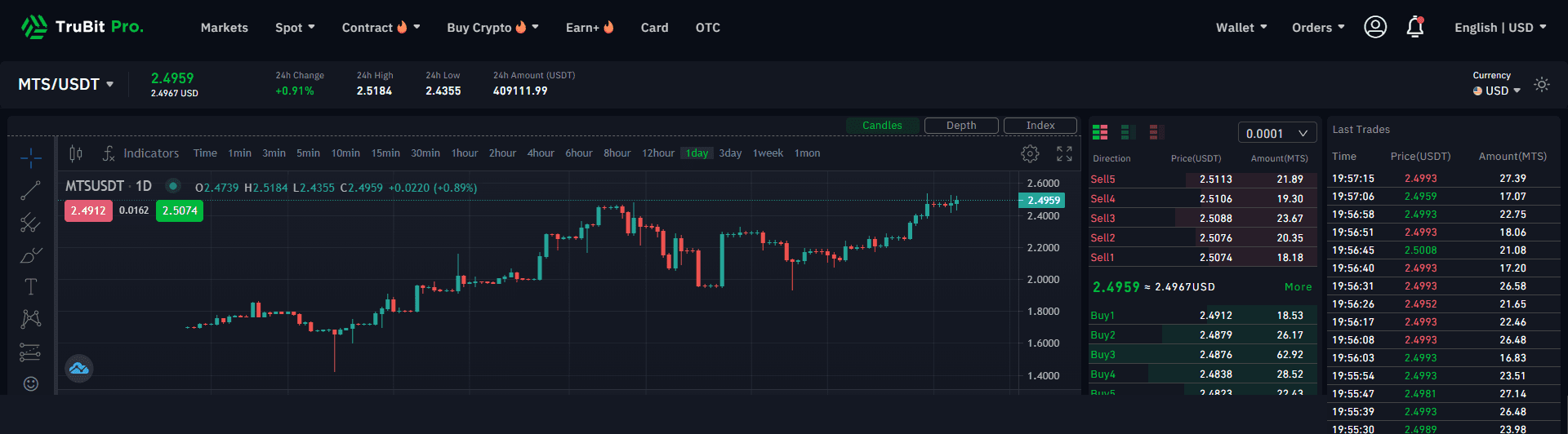This screenshot has height=434, width=1568.
Task: Show buy orders only in order book
Action: (1129, 131)
